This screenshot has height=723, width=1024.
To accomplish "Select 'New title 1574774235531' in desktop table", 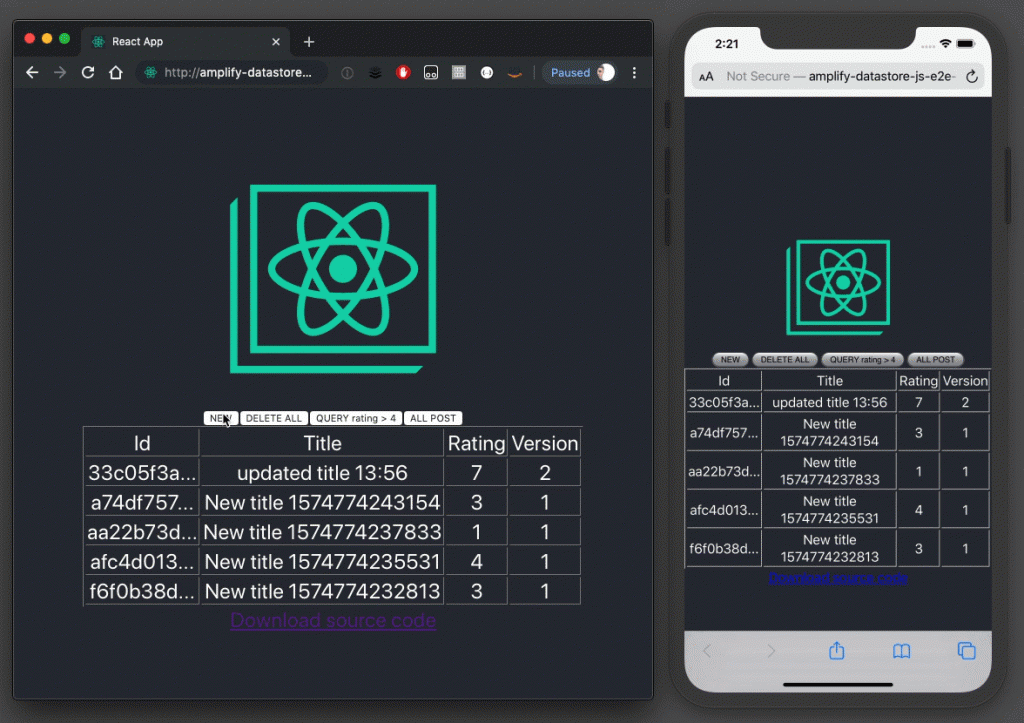I will [x=322, y=562].
